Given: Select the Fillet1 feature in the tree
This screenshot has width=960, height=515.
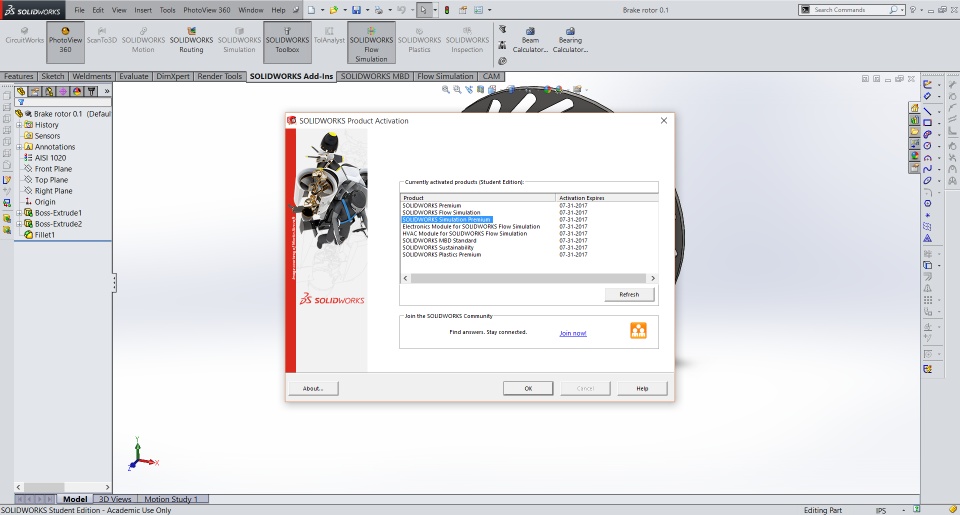Looking at the screenshot, I should click(x=45, y=235).
